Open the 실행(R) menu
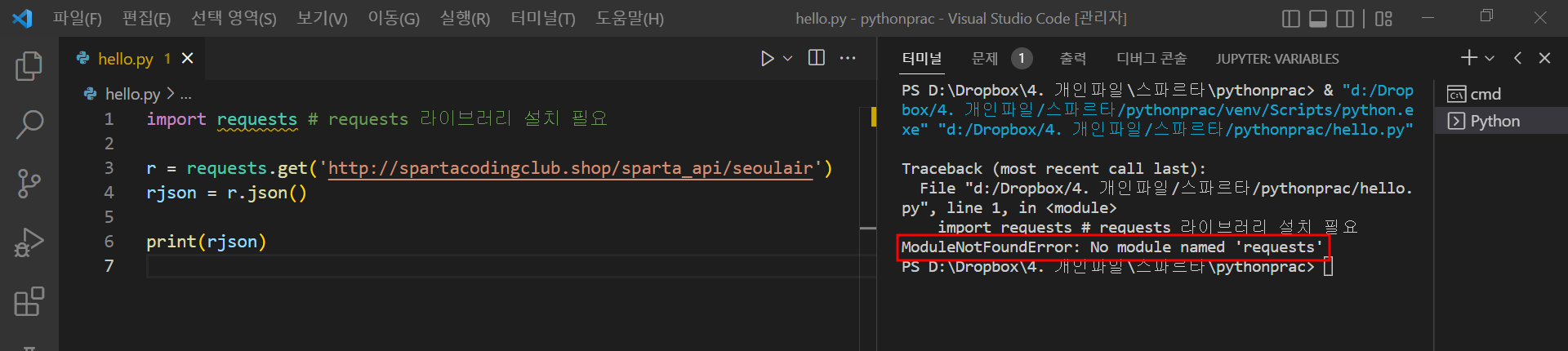The image size is (1568, 351). pos(465,18)
